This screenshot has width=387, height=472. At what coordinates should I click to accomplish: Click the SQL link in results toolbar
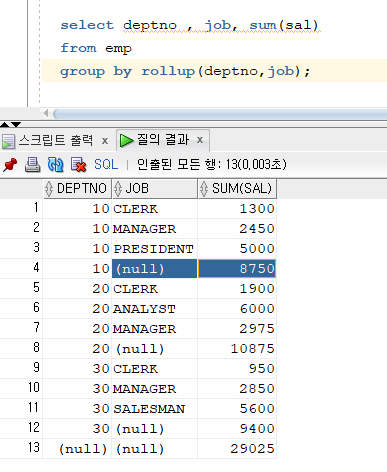[x=106, y=165]
